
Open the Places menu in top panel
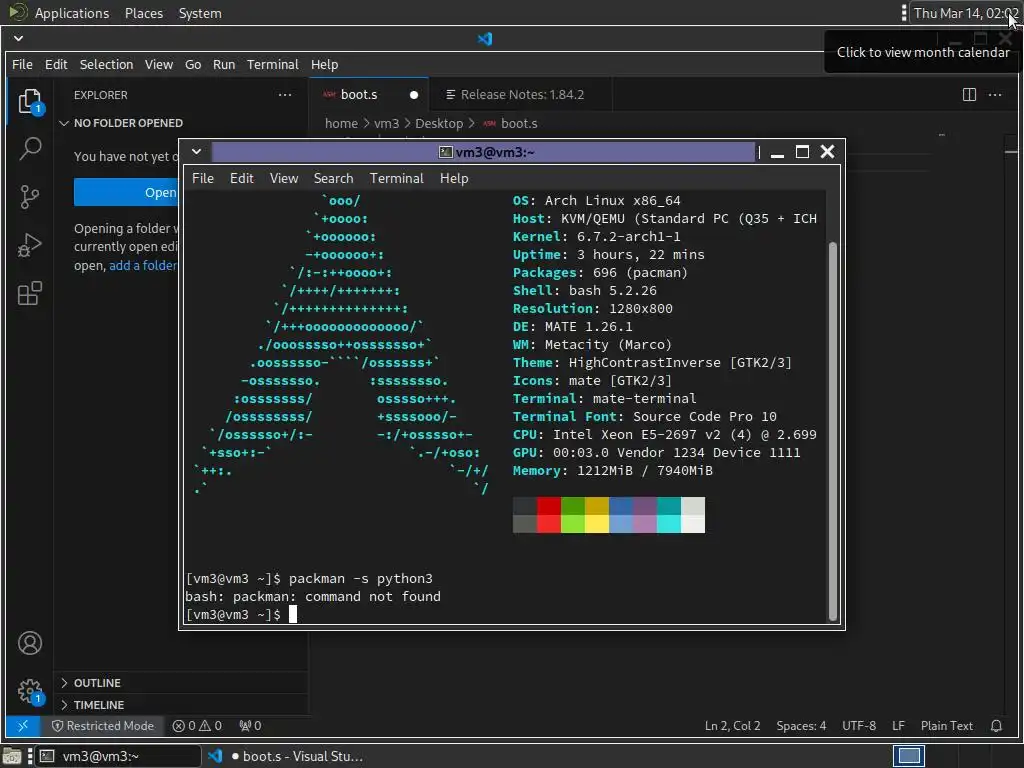144,13
